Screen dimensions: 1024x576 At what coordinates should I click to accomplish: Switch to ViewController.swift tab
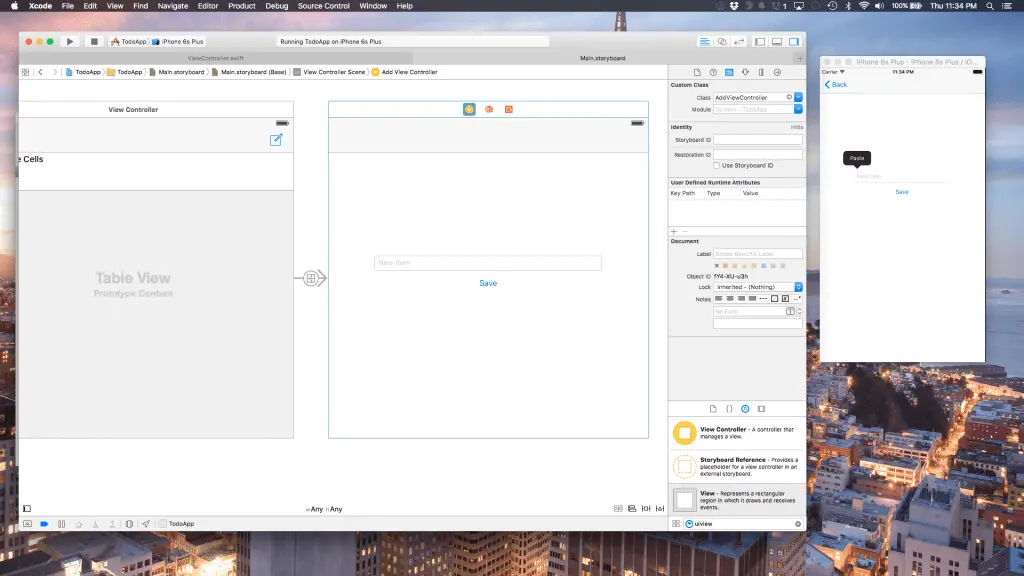[x=216, y=58]
